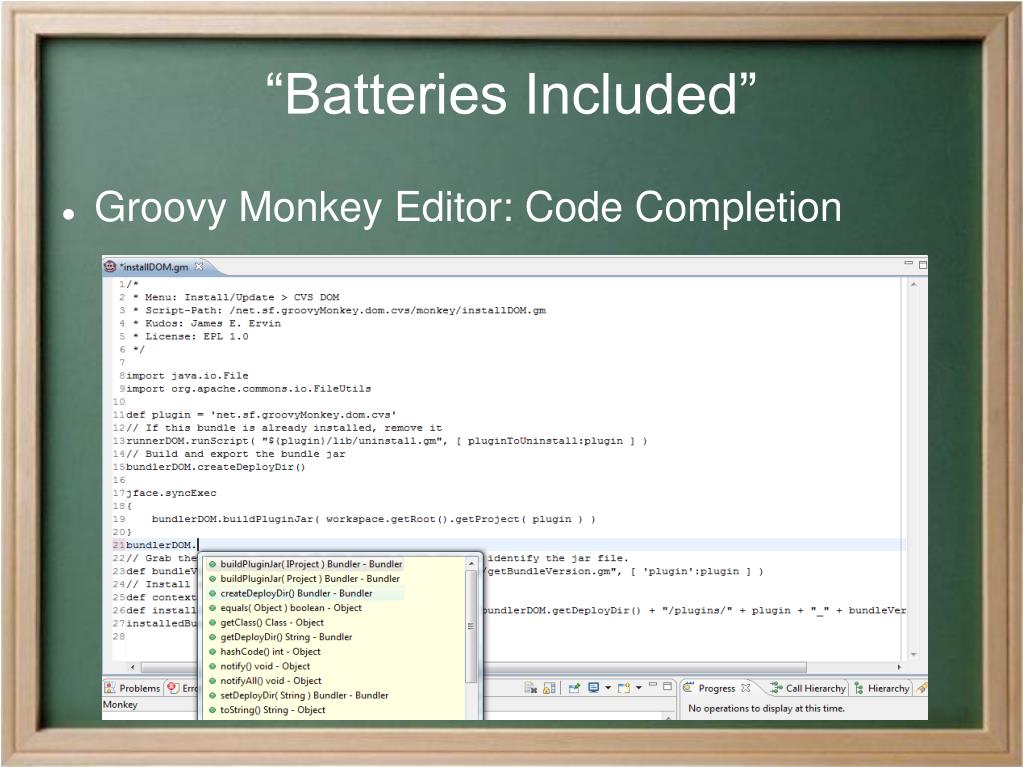This screenshot has width=1023, height=767.
Task: Open the Error Log view tab
Action: click(182, 688)
